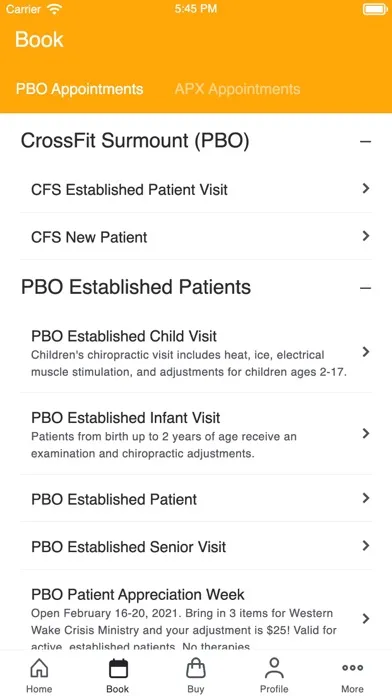This screenshot has width=392, height=696.
Task: Collapse the PBO Established Patients section
Action: click(x=365, y=288)
